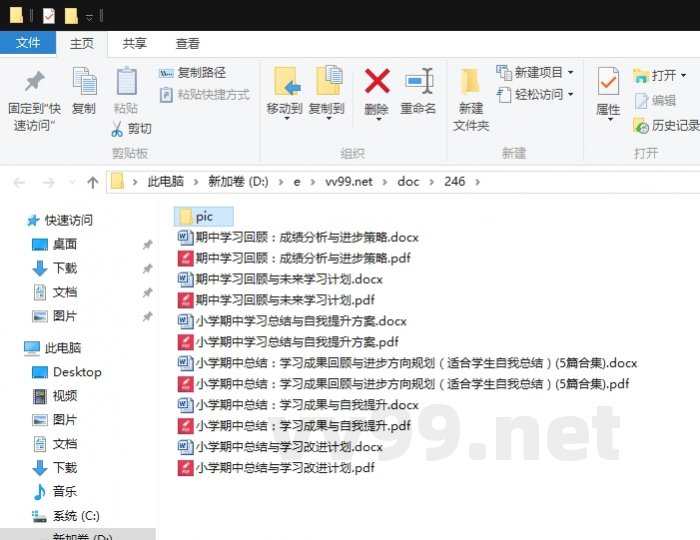
Task: Open 音乐 (Music) in sidebar
Action: coord(54,491)
